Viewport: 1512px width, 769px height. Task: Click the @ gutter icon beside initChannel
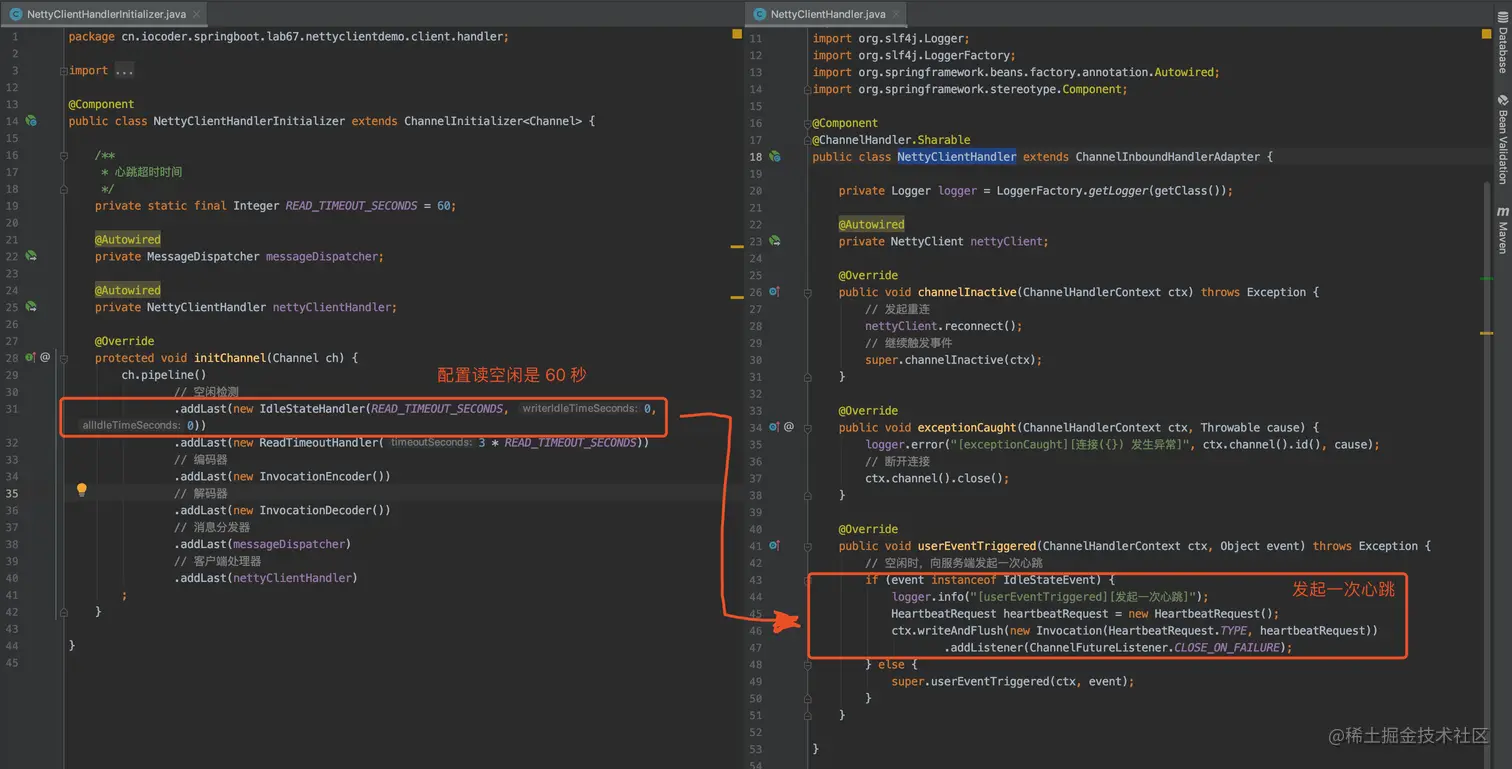point(45,357)
